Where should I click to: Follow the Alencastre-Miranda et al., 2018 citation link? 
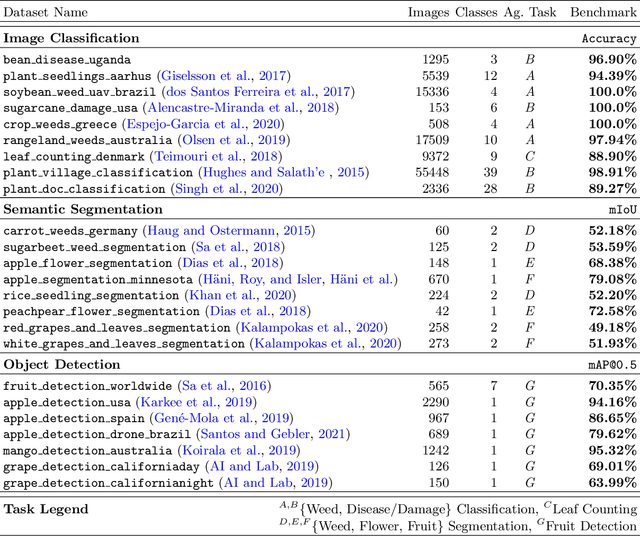pyautogui.click(x=241, y=108)
